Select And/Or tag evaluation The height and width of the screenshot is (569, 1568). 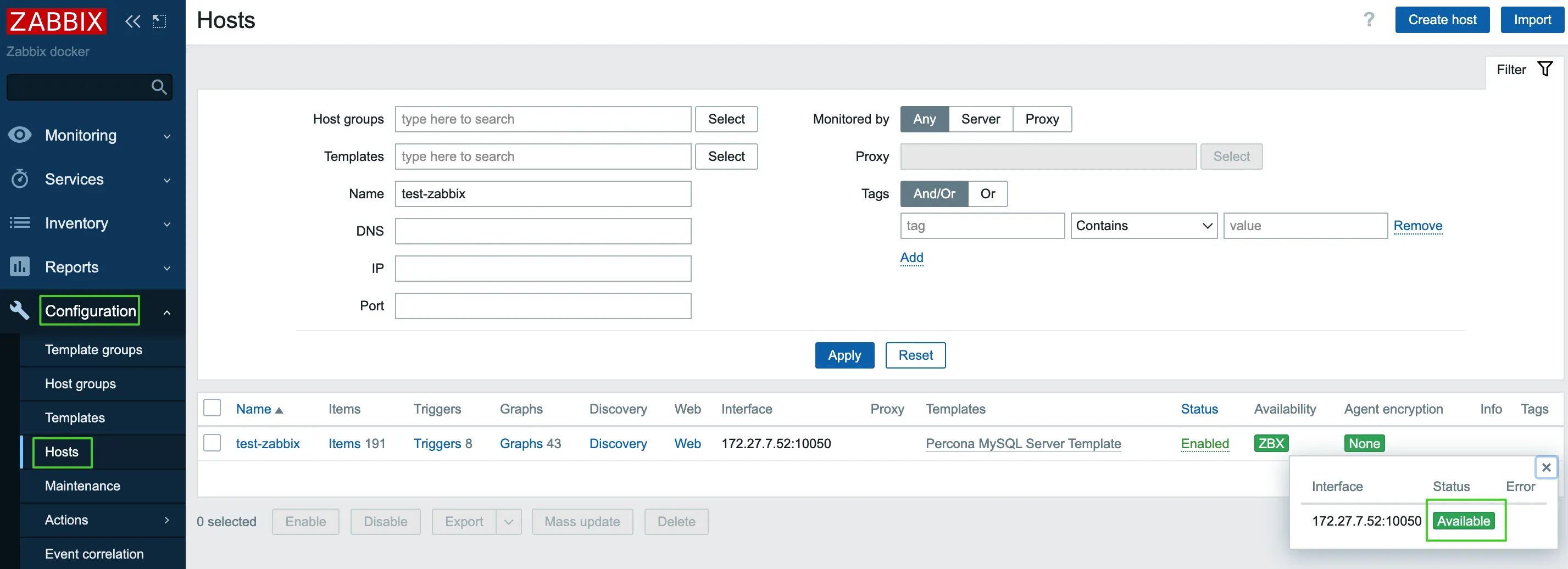(x=934, y=193)
